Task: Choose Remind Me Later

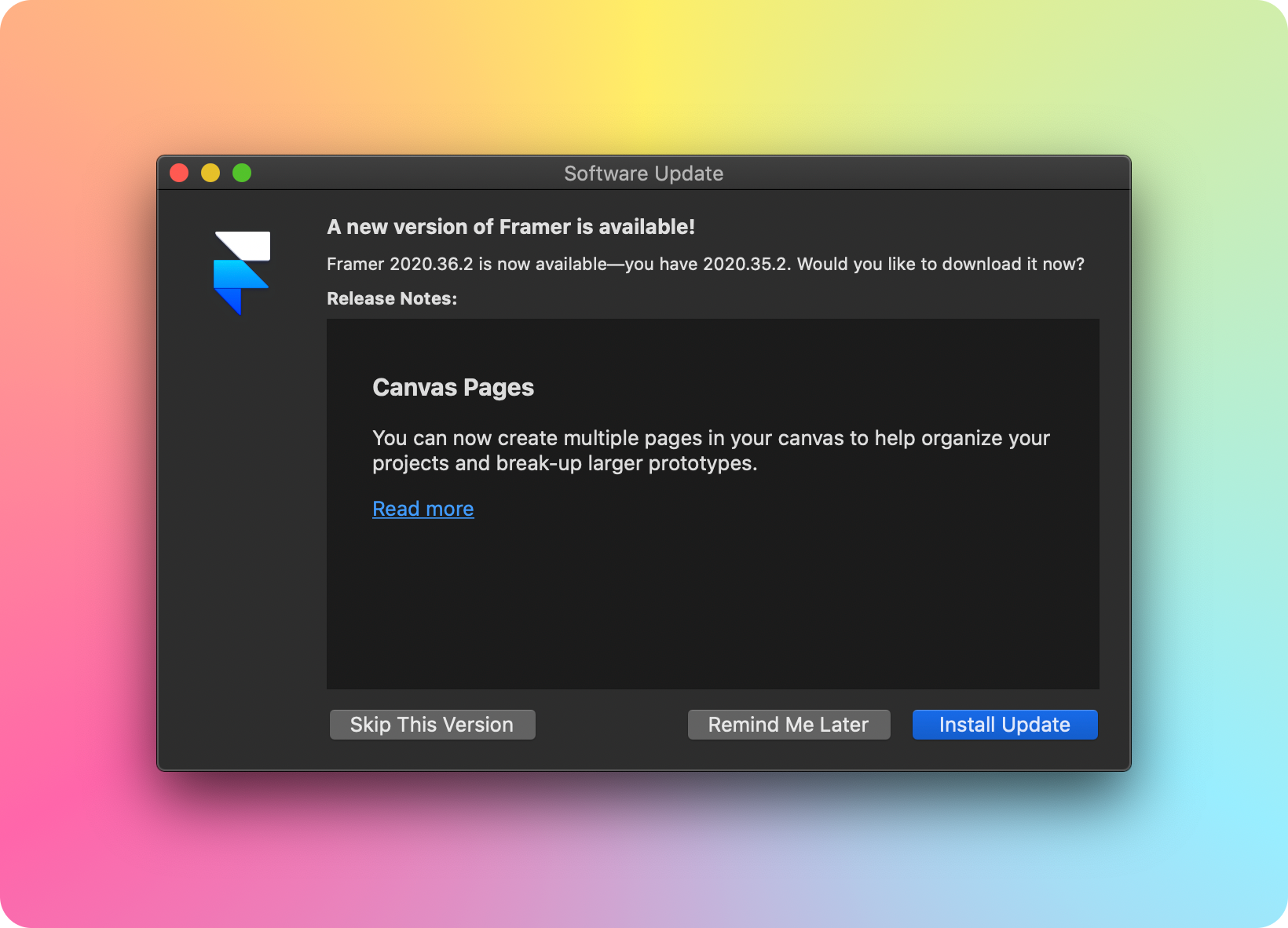Action: [789, 725]
